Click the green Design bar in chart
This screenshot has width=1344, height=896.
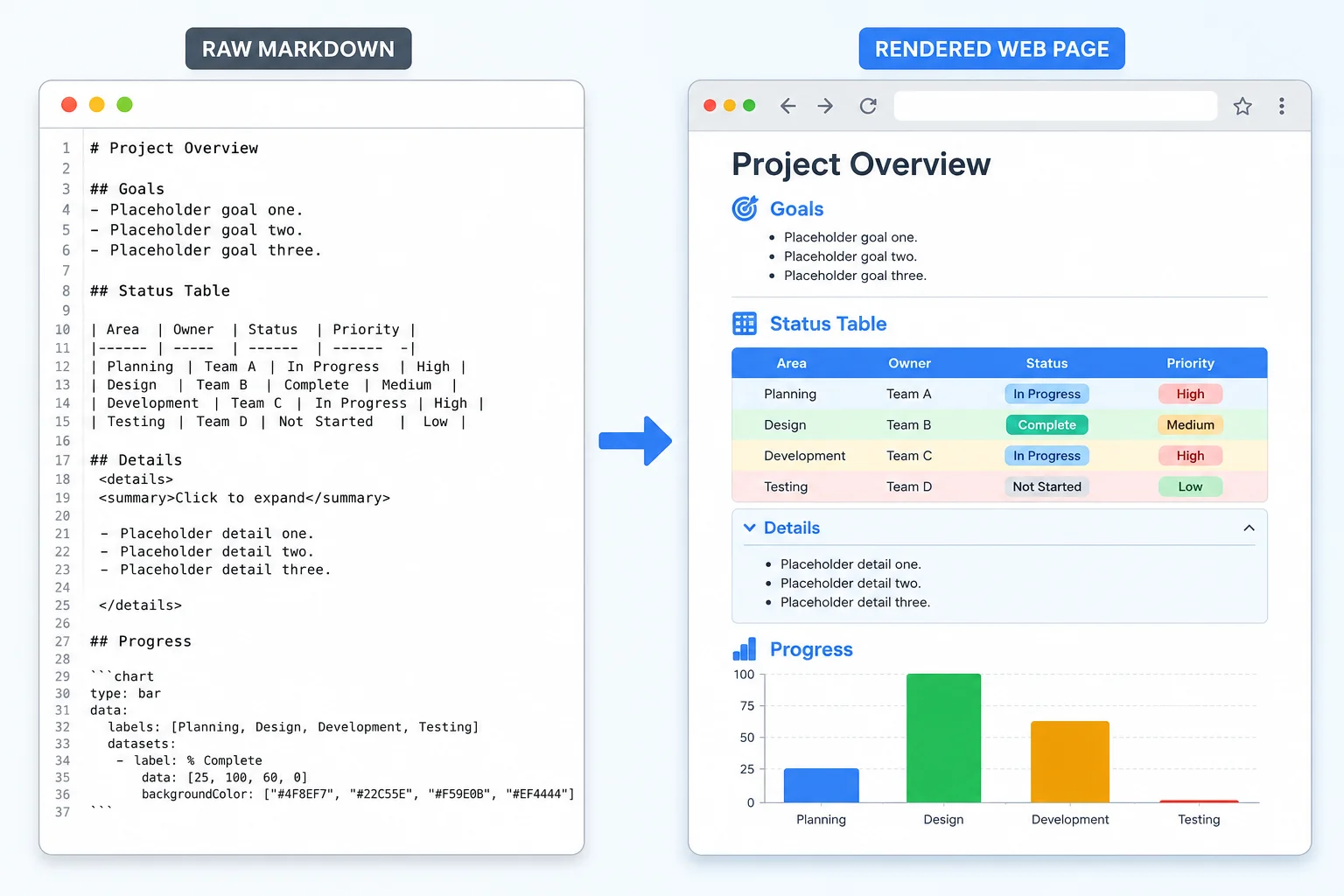pyautogui.click(x=943, y=738)
